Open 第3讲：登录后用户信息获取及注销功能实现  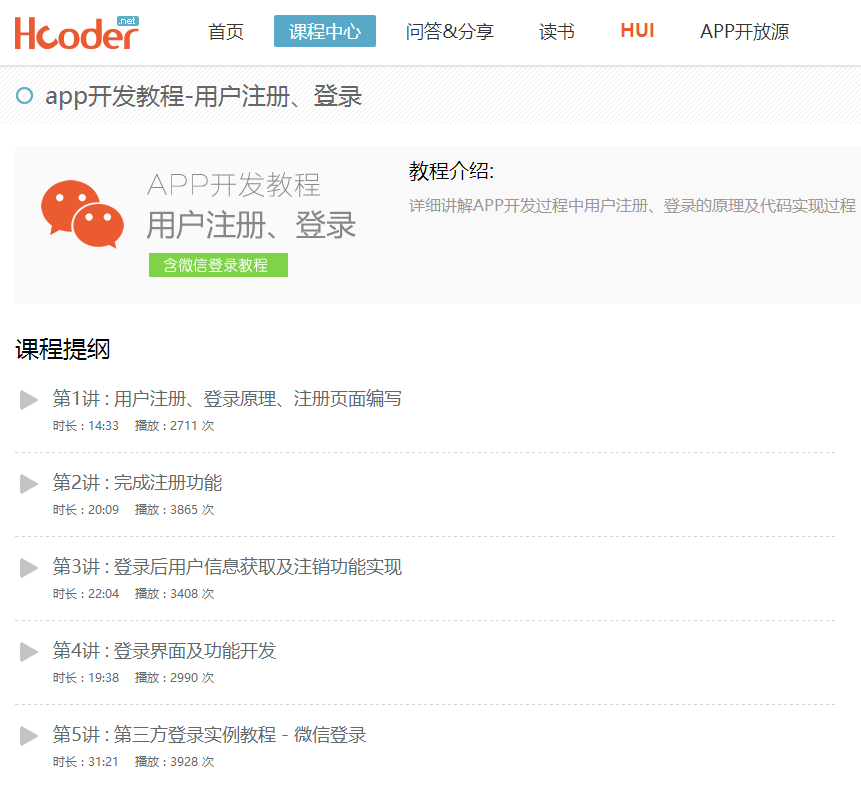click(227, 567)
